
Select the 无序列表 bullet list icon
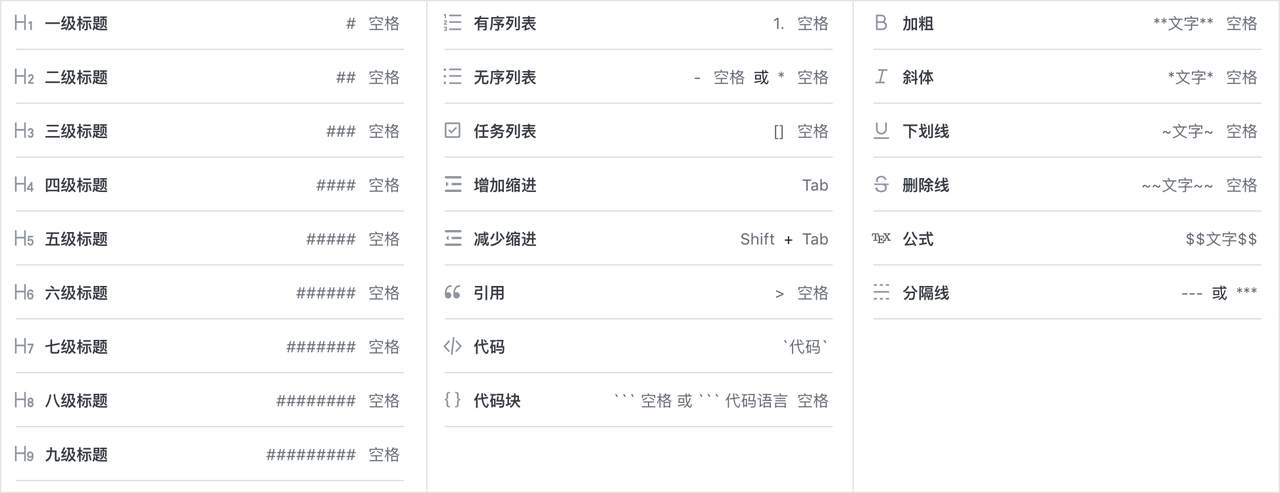point(452,77)
